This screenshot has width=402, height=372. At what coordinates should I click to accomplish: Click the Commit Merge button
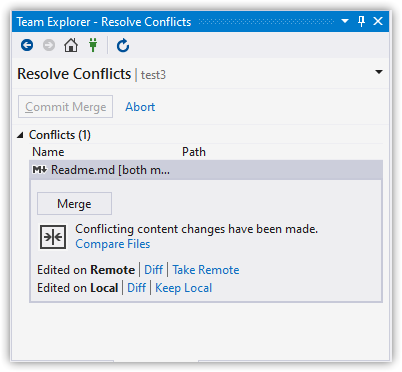tap(65, 107)
